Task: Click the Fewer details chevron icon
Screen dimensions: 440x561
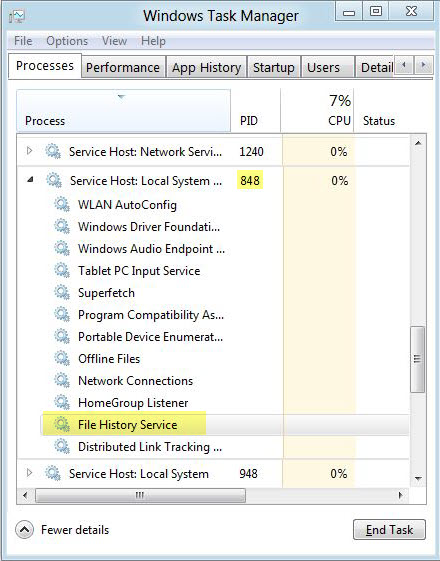Action: (25, 530)
